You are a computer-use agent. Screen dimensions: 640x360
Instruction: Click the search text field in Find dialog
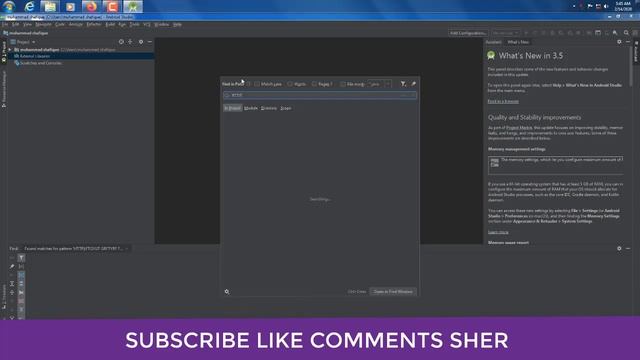(x=320, y=95)
